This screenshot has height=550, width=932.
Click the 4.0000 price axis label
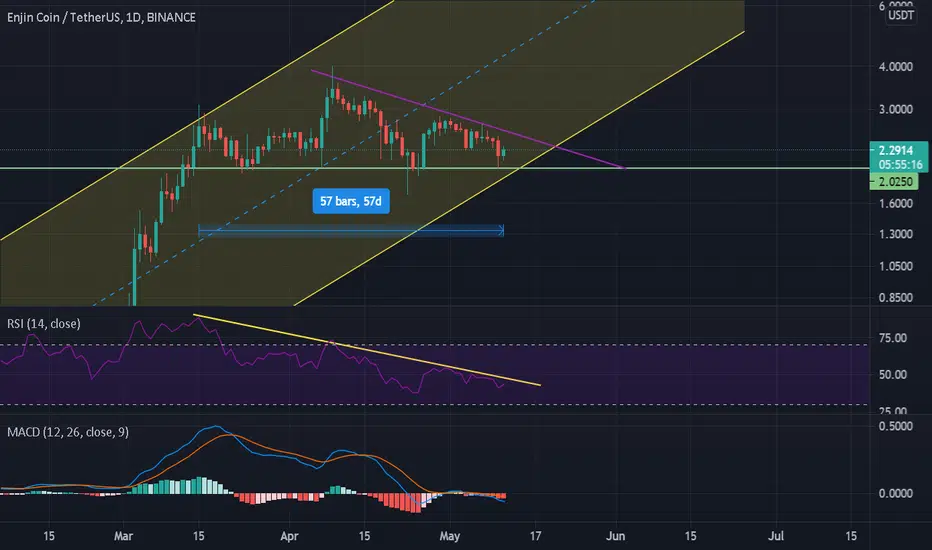895,67
